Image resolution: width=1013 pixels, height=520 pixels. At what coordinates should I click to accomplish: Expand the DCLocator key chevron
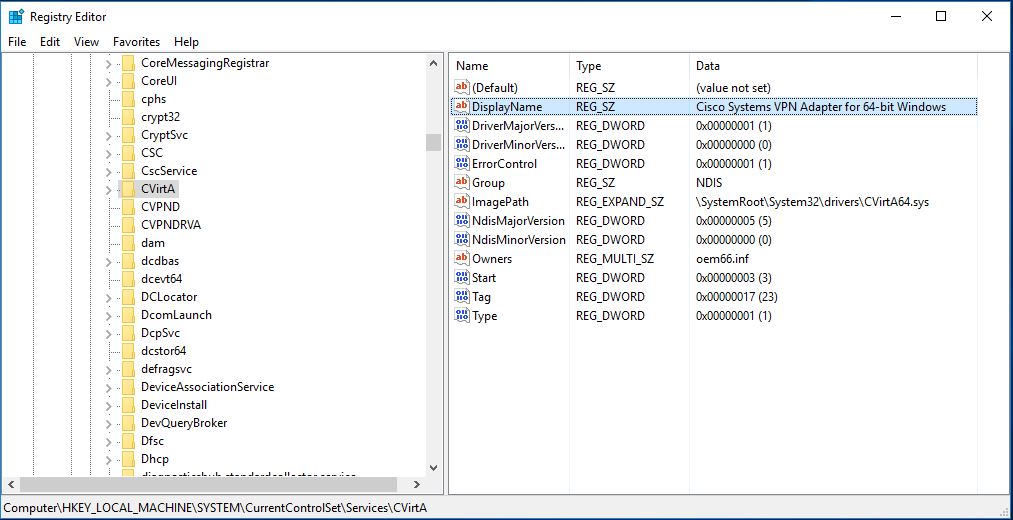point(109,297)
